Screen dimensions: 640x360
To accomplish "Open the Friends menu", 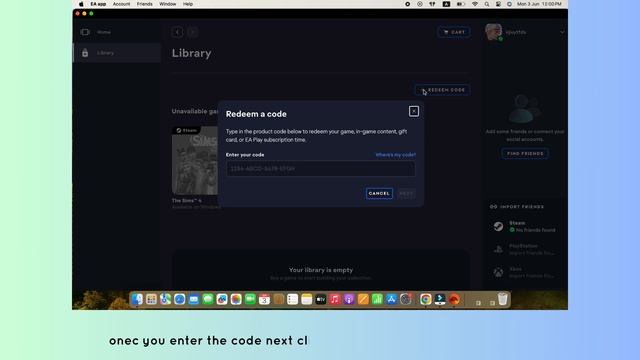I will 144,4.
